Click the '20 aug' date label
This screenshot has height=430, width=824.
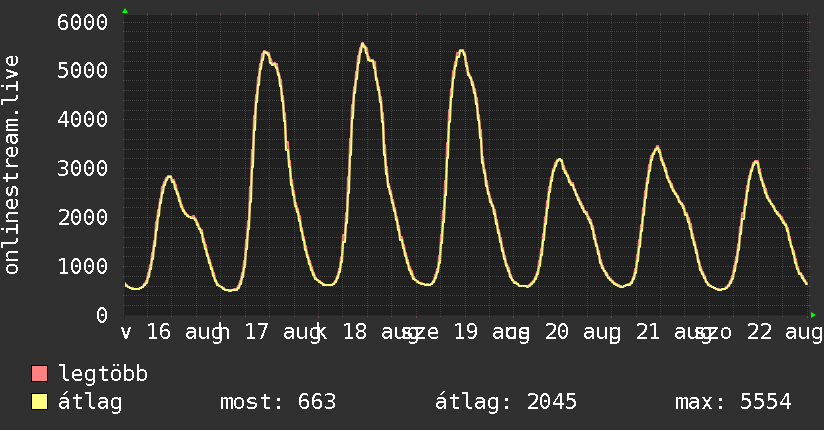(583, 333)
